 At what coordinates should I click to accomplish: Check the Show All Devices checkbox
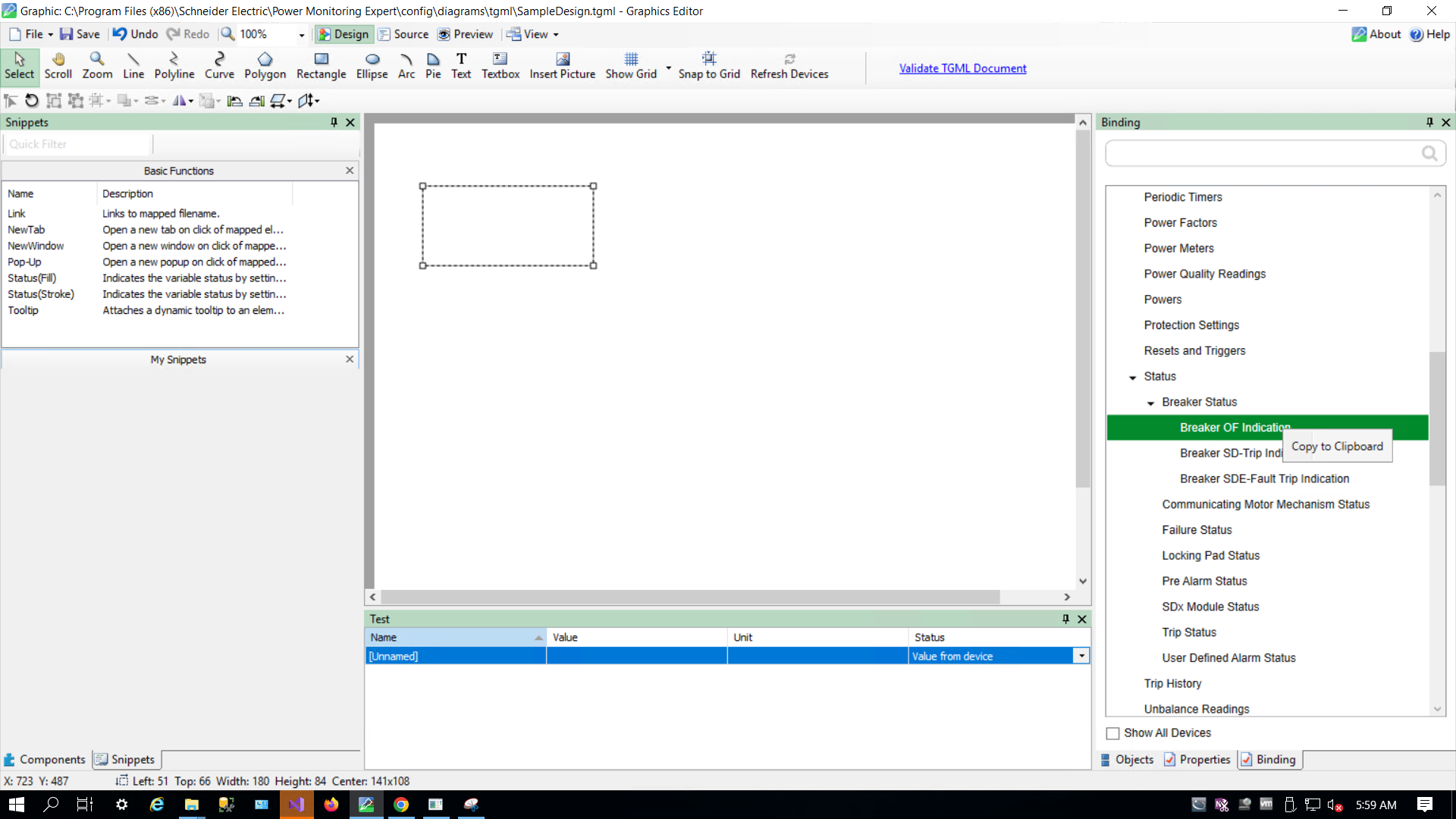pos(1112,733)
